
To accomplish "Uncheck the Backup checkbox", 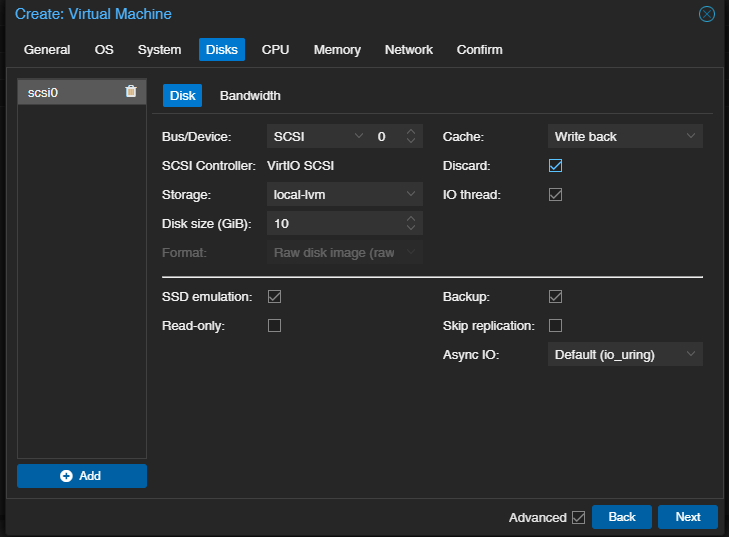I will click(555, 297).
